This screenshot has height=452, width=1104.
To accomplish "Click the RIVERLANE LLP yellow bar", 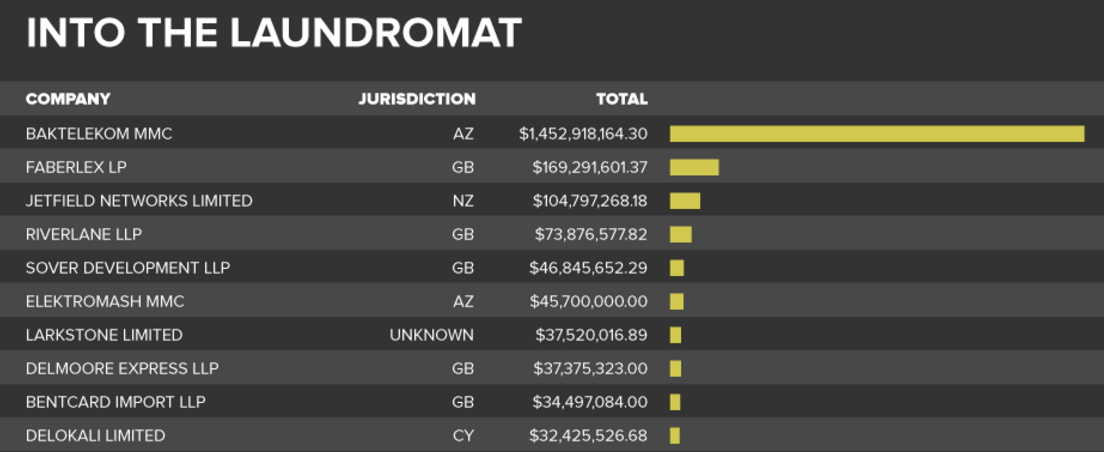I will pos(681,234).
